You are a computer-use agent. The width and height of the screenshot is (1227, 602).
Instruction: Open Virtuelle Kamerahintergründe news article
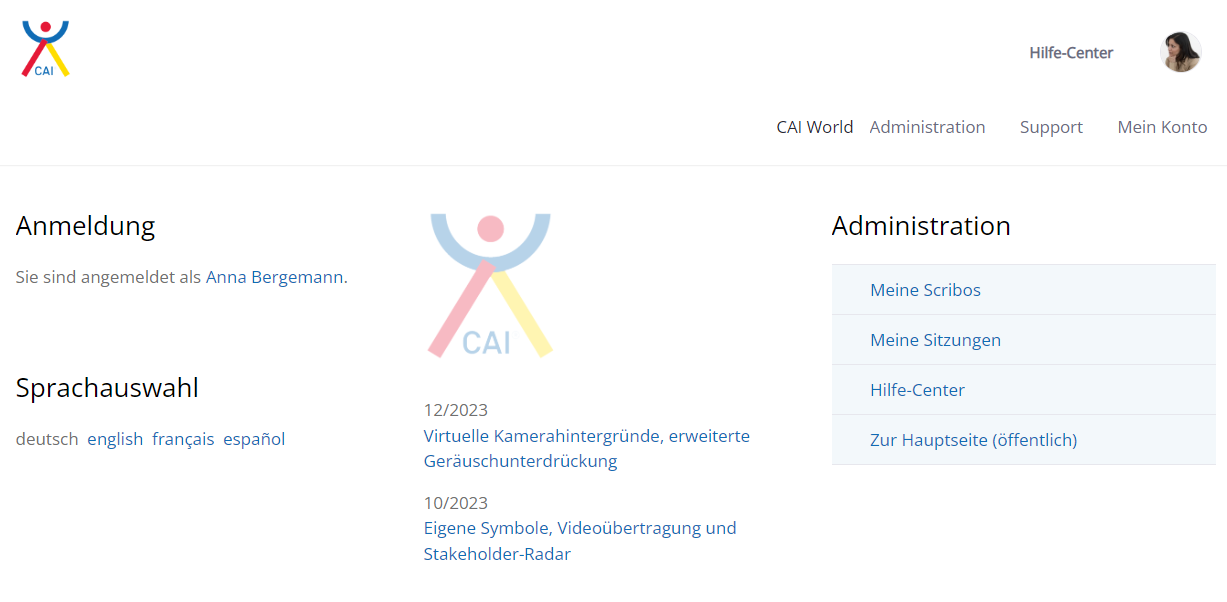[587, 449]
